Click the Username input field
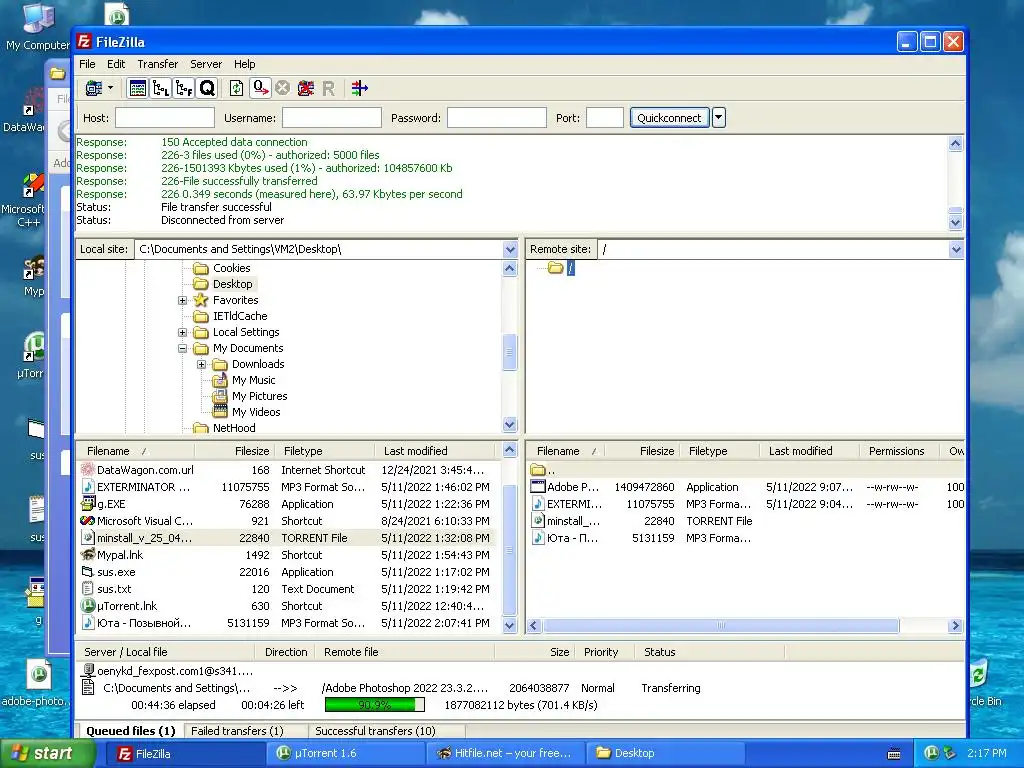Viewport: 1024px width, 768px height. pyautogui.click(x=332, y=118)
